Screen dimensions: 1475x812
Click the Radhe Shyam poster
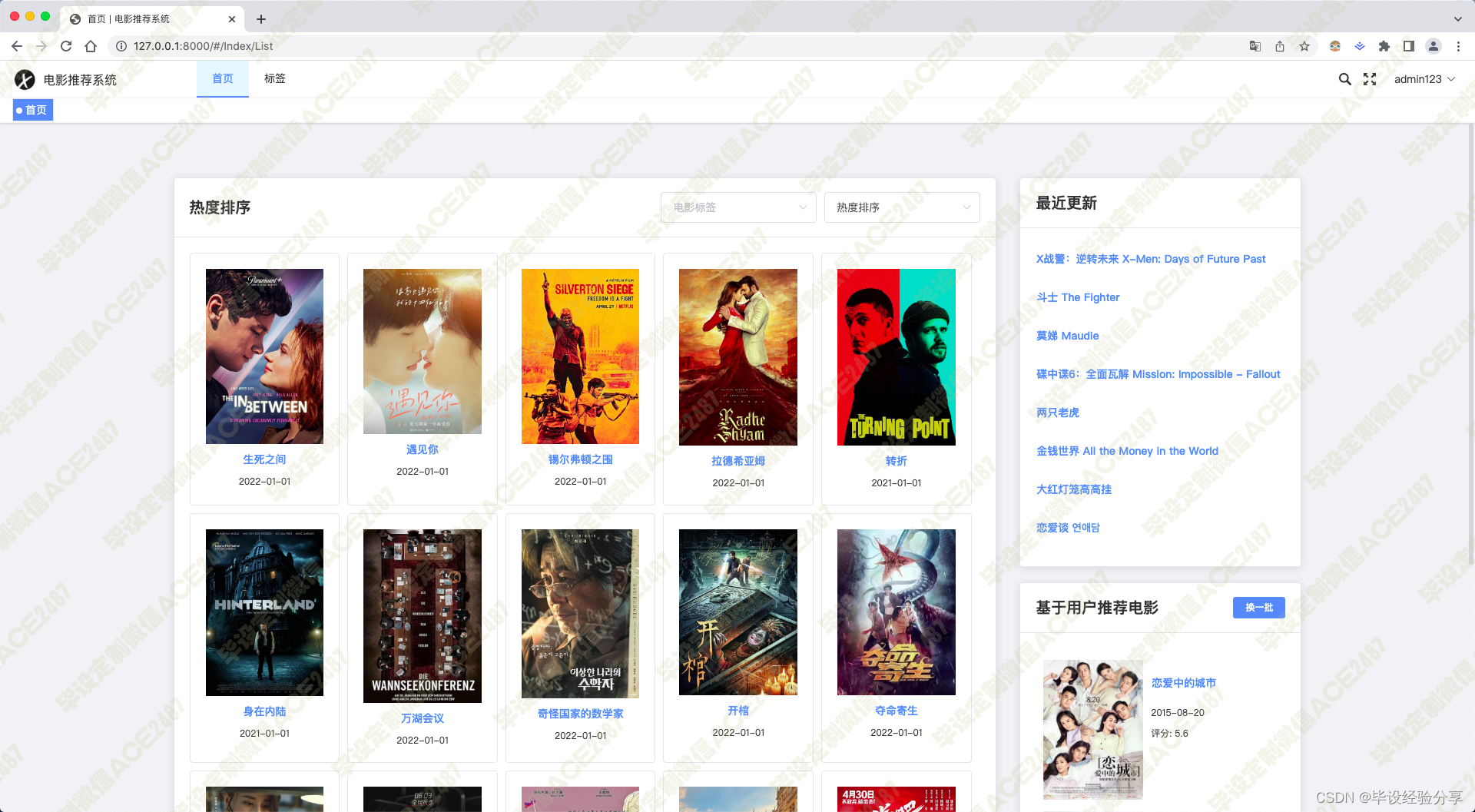tap(738, 357)
